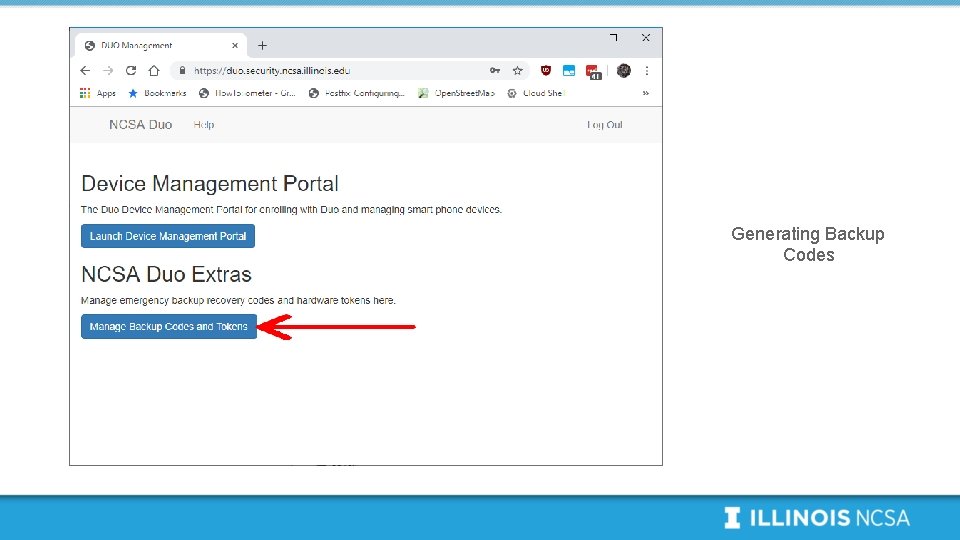Show more bookmarks with the double chevron
Viewport: 960px width, 540px height.
point(645,93)
